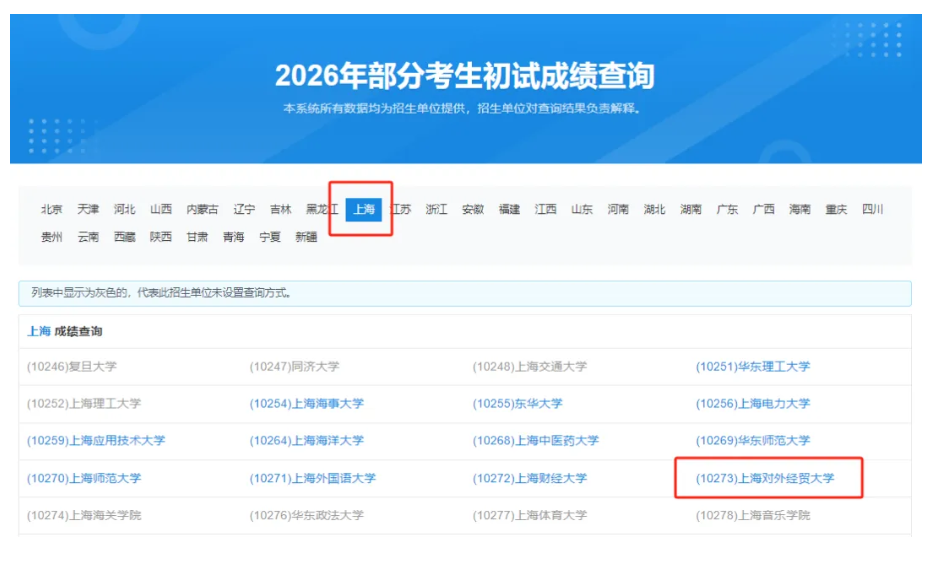Image resolution: width=935 pixels, height=564 pixels.
Task: Select the 新疆 province tab
Action: [x=306, y=237]
